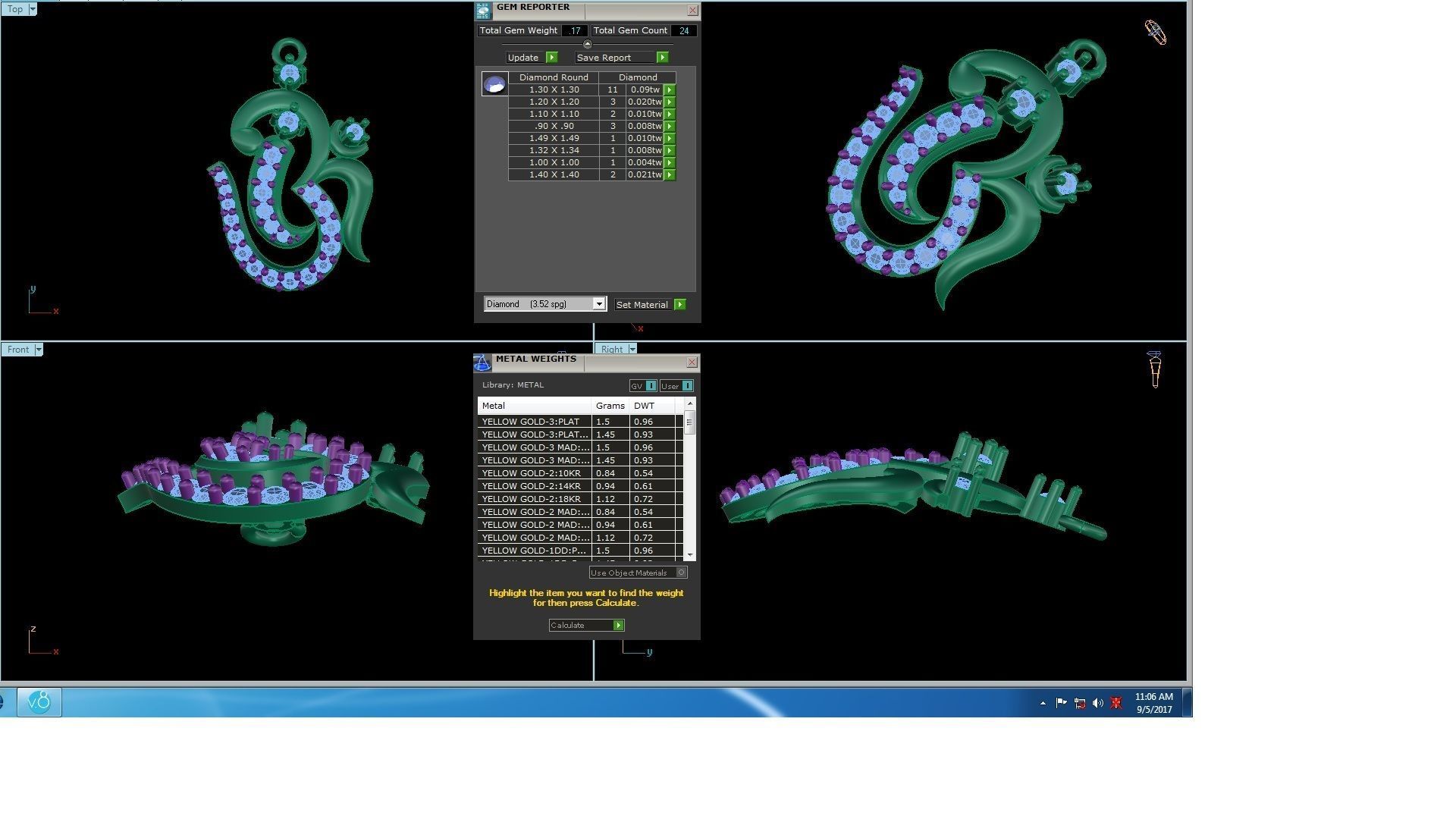Click the Right viewport label
1456x819 pixels.
pyautogui.click(x=611, y=350)
